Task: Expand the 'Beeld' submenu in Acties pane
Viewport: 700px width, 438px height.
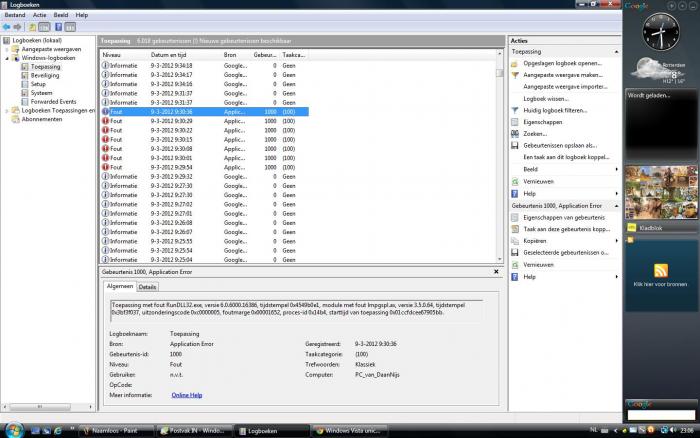Action: point(532,169)
